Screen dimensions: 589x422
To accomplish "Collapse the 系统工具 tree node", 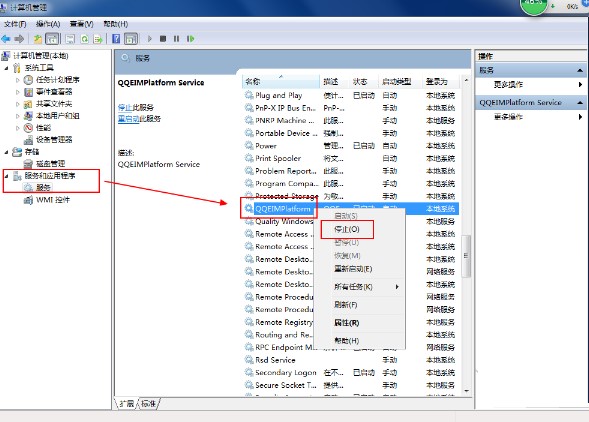I will [x=6, y=68].
